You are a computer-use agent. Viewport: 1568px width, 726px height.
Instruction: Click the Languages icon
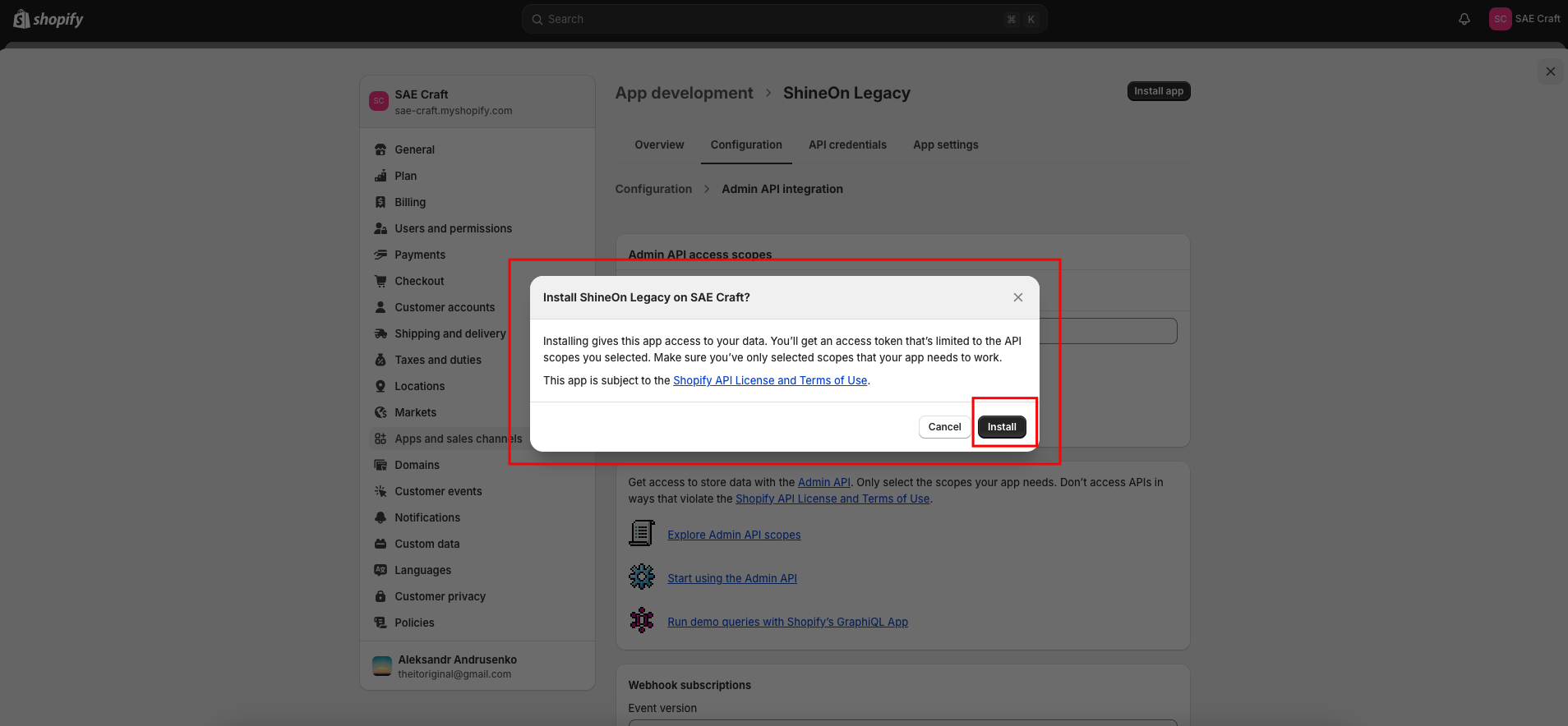coord(380,570)
